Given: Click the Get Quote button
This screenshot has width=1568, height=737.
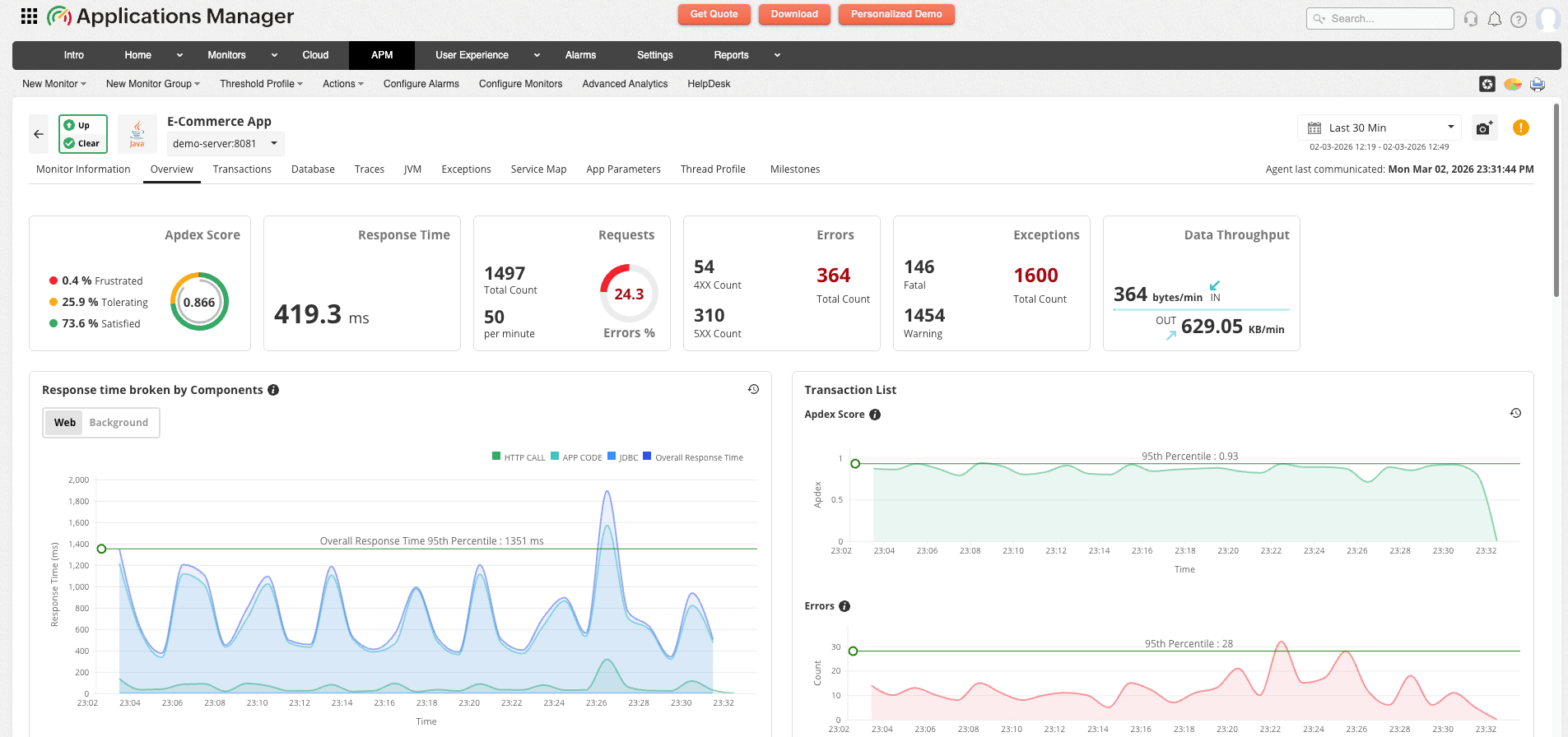Looking at the screenshot, I should [x=714, y=14].
